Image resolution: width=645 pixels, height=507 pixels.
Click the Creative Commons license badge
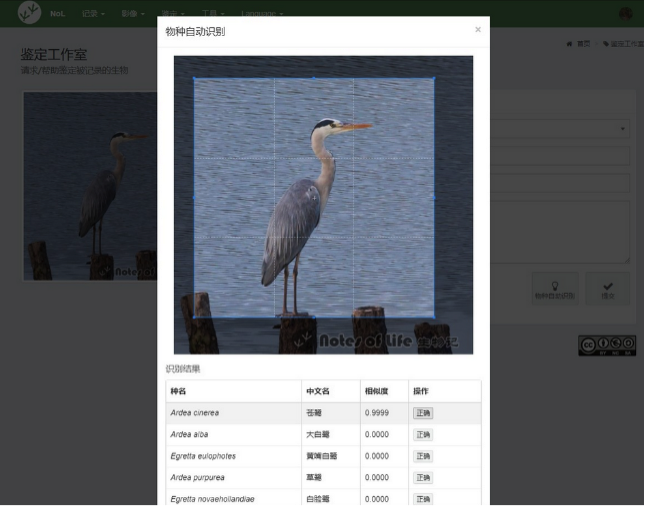click(607, 345)
